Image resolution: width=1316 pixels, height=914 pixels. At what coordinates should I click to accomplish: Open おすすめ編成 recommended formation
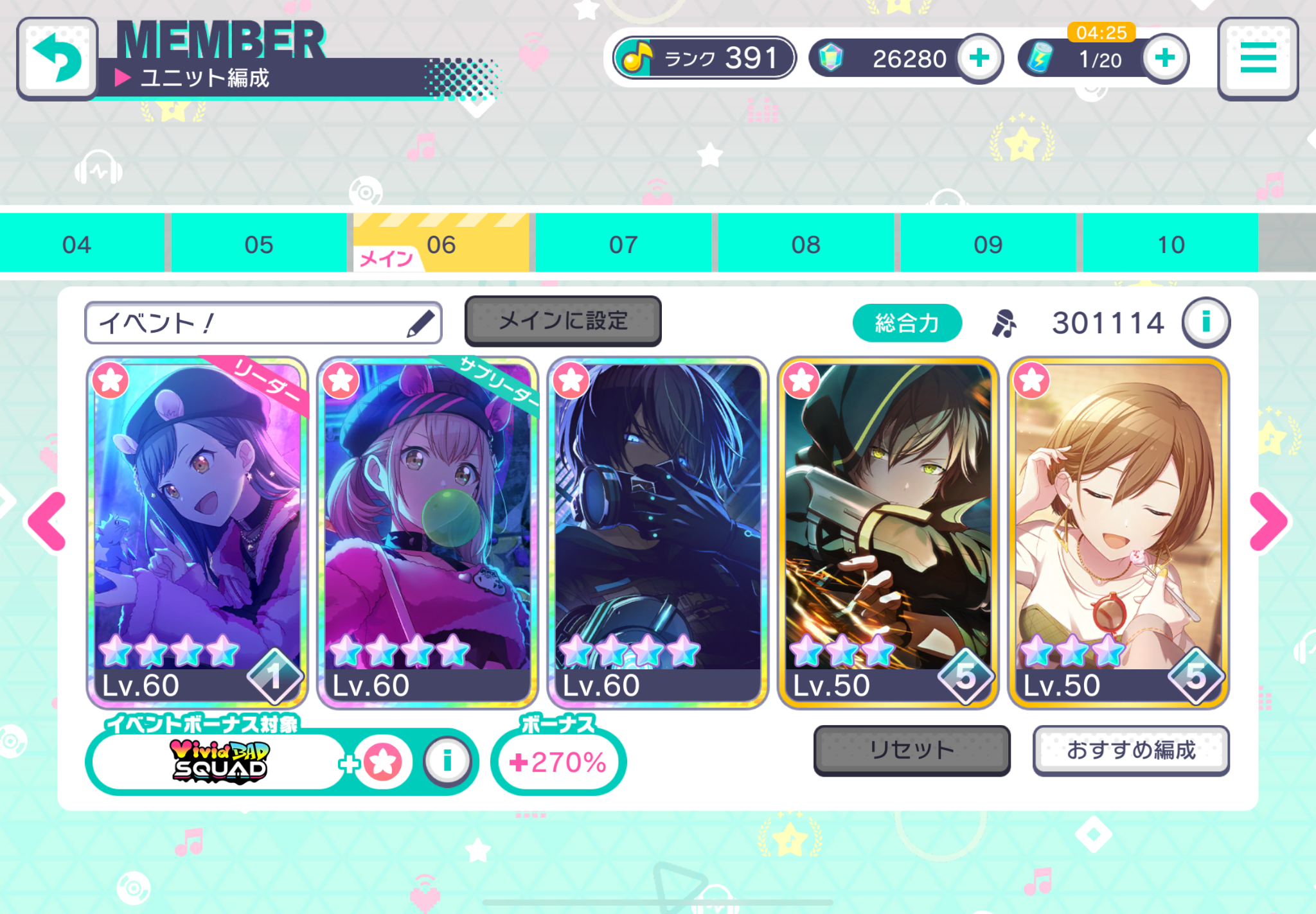pos(1131,750)
